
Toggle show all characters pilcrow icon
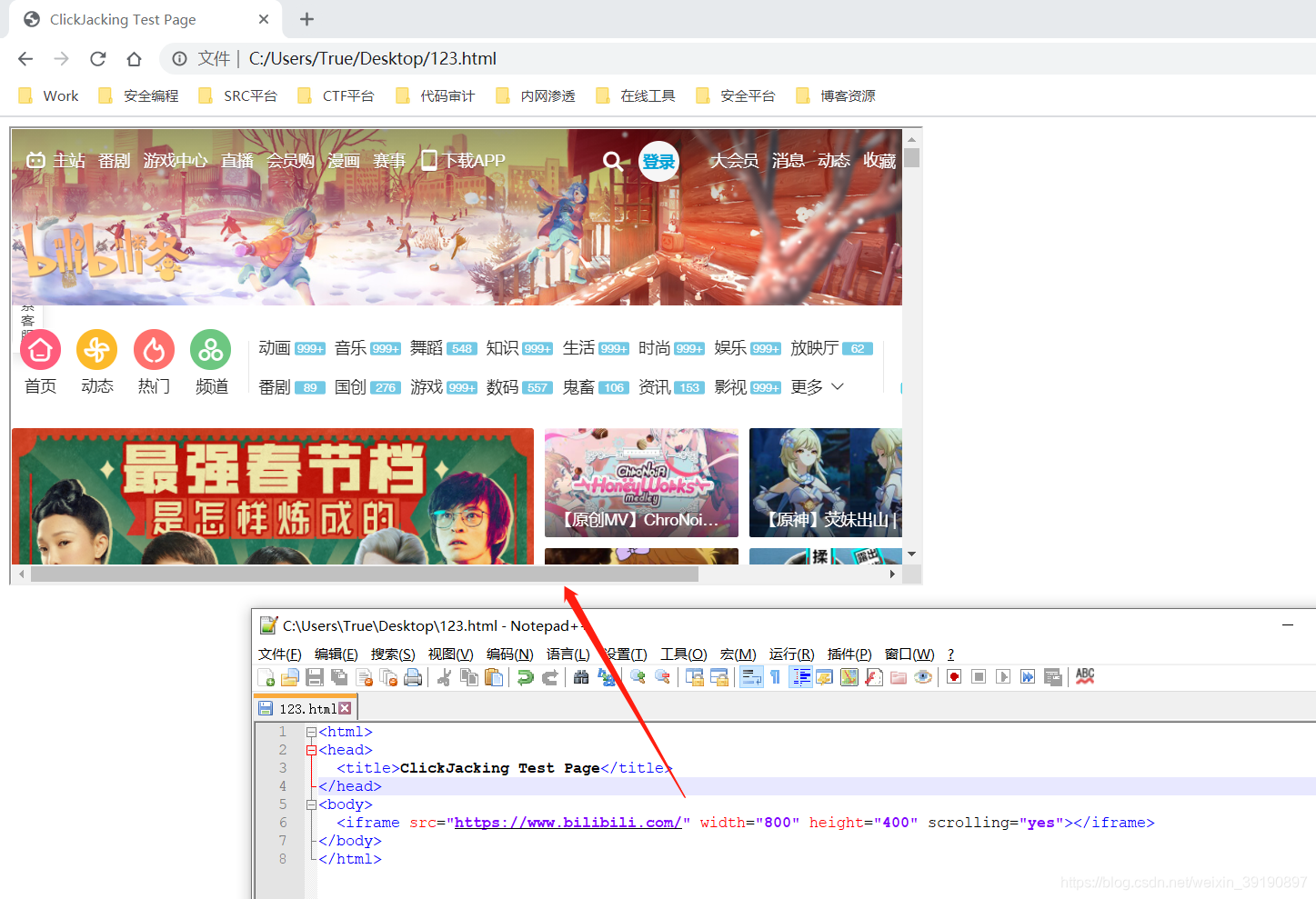point(775,677)
